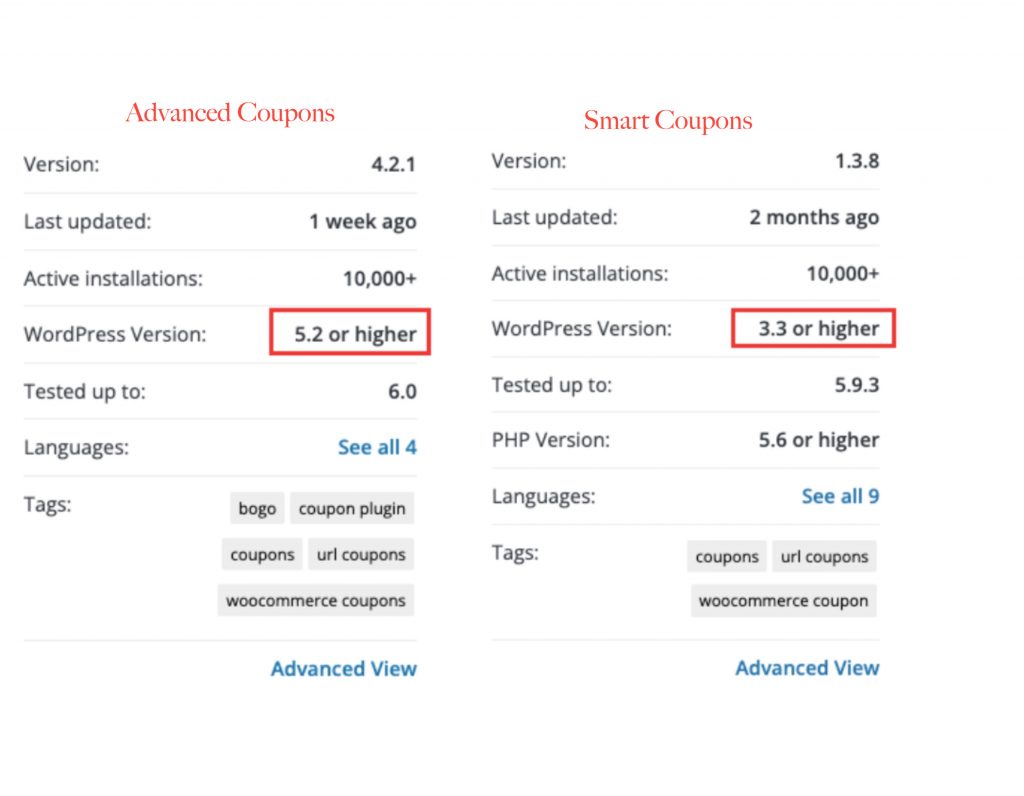
Task: Select the "coupon plugin" tag
Action: [x=352, y=508]
